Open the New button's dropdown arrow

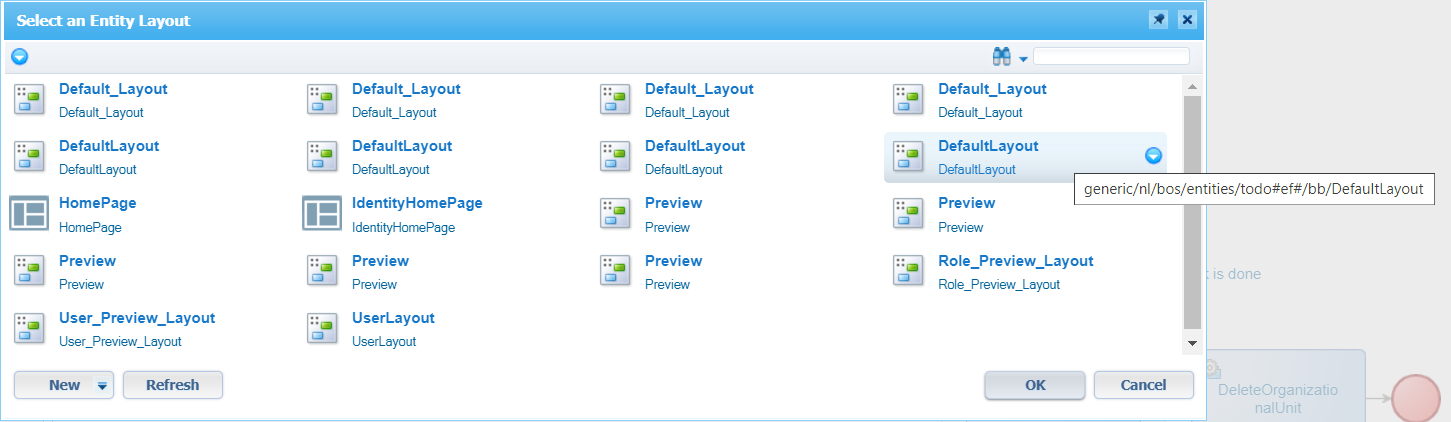pyautogui.click(x=102, y=386)
